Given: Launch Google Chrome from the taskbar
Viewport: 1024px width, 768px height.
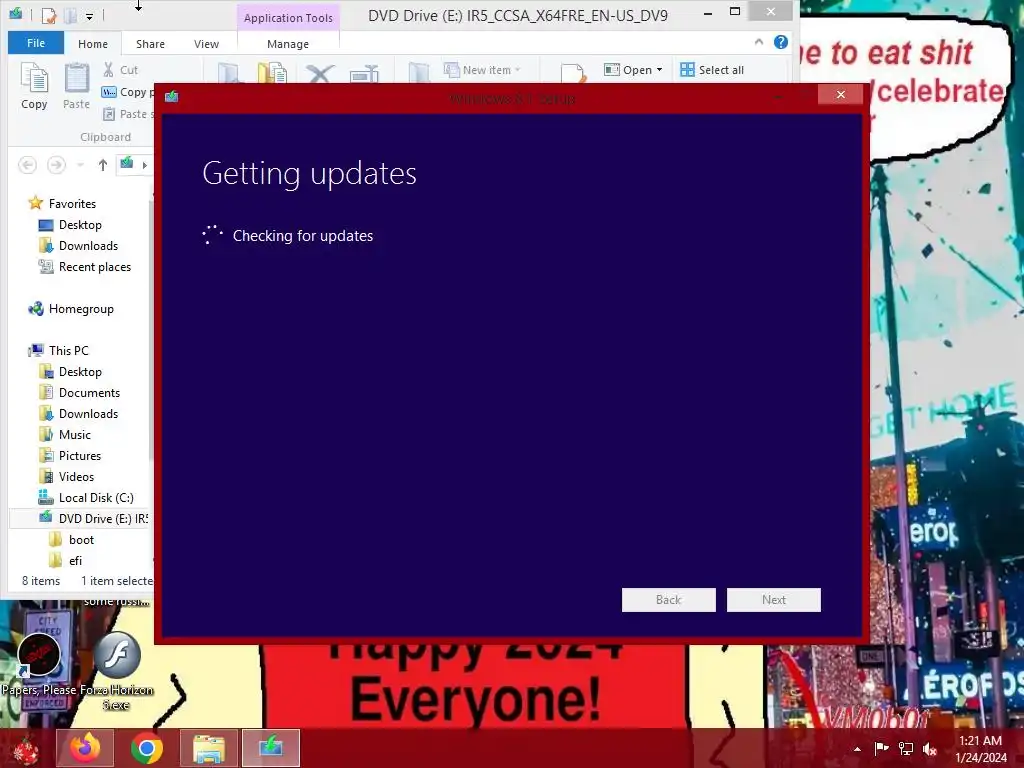Looking at the screenshot, I should 146,748.
